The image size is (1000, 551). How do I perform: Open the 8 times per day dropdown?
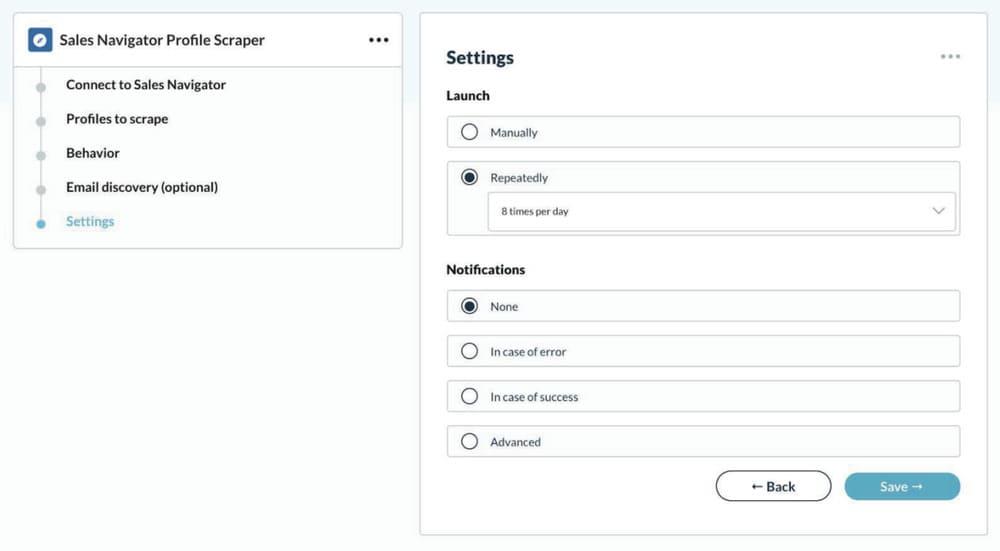721,211
